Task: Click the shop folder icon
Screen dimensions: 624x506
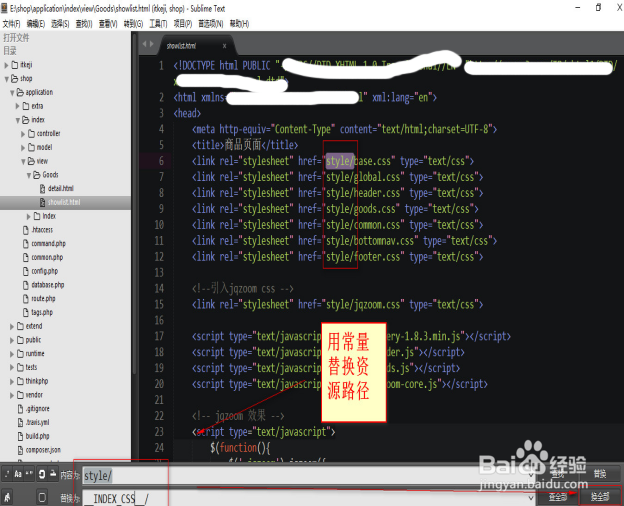Action: 15,79
